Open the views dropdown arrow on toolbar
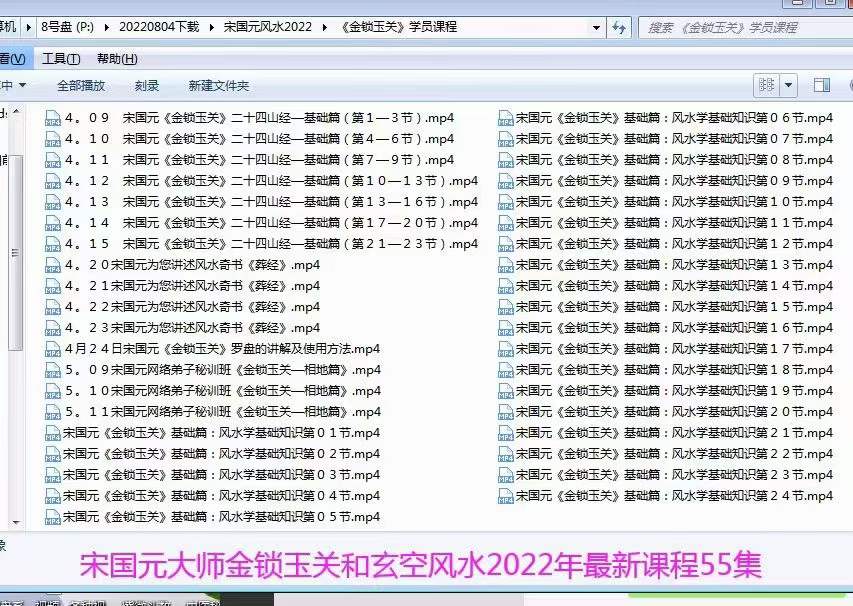 tap(789, 86)
